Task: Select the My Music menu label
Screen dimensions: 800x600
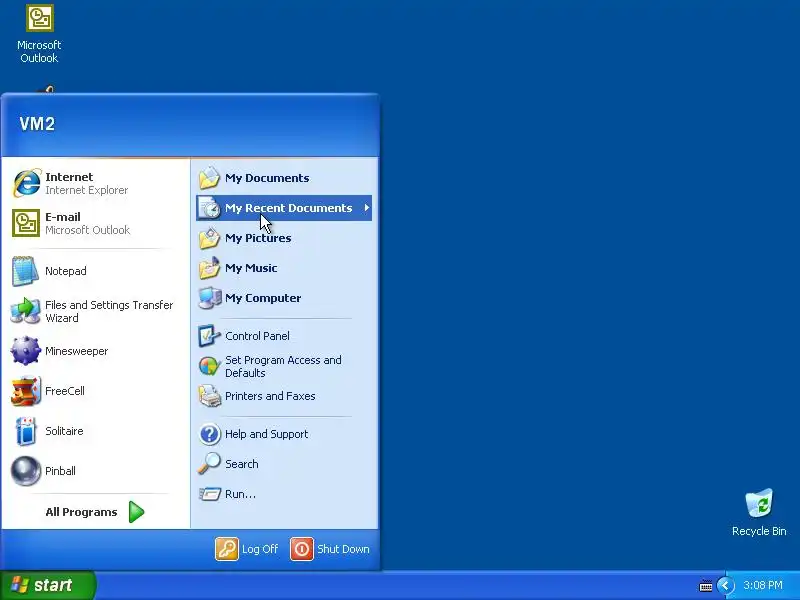Action: 251,268
